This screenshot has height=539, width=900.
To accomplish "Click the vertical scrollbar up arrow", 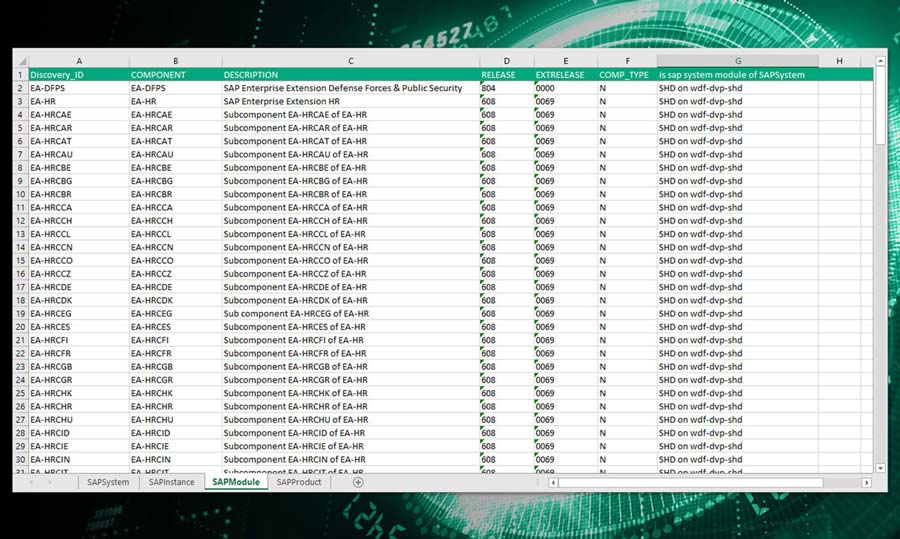I will click(x=880, y=60).
